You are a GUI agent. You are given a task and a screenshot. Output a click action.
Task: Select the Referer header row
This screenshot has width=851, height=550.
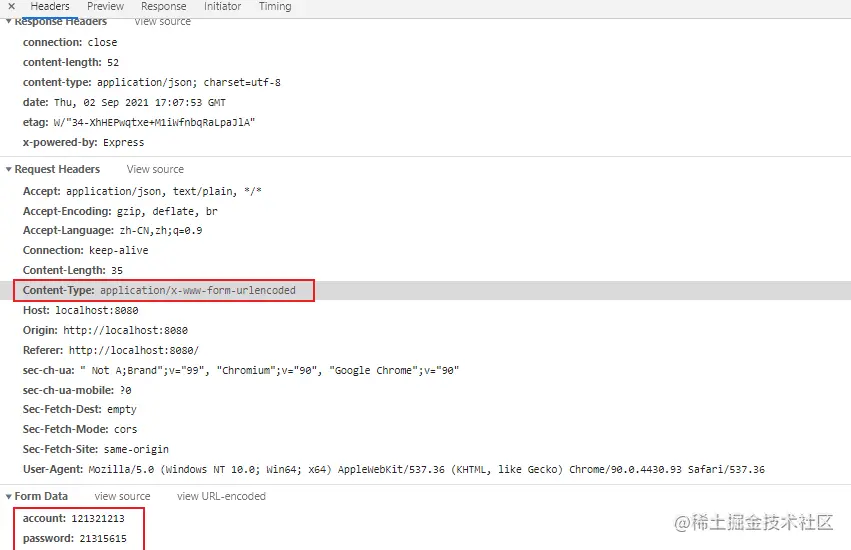coord(111,351)
